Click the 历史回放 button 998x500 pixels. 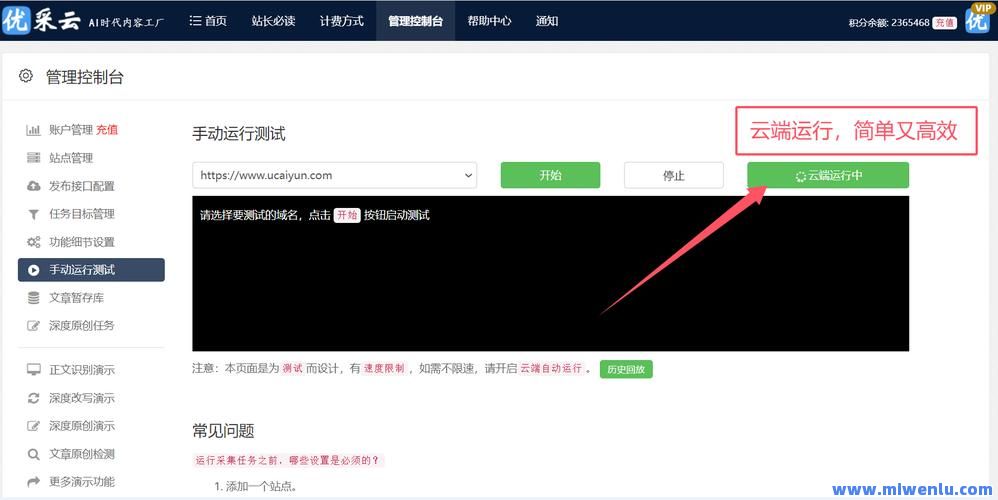click(626, 369)
